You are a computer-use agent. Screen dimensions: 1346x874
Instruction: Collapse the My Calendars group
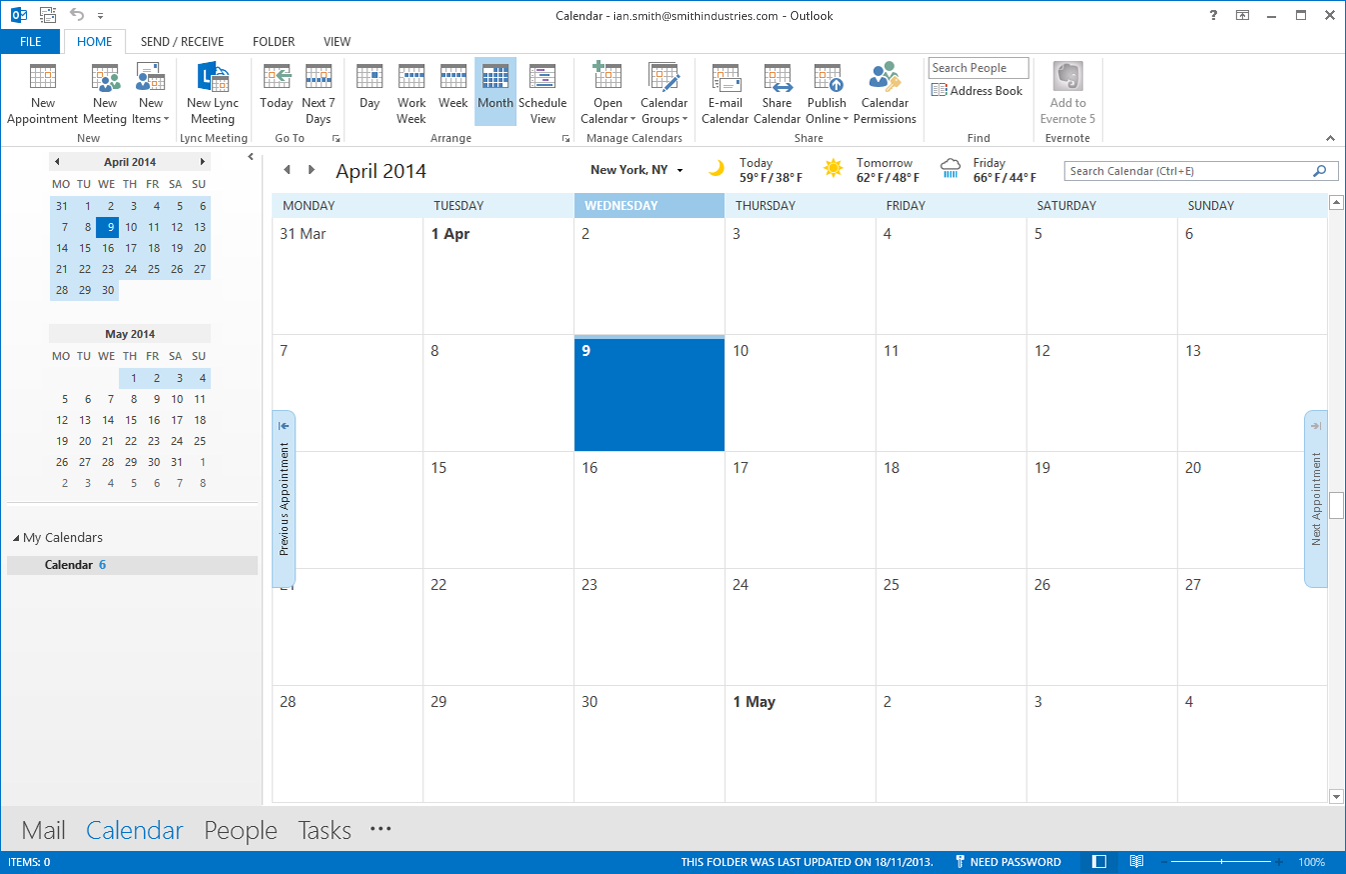(x=16, y=538)
